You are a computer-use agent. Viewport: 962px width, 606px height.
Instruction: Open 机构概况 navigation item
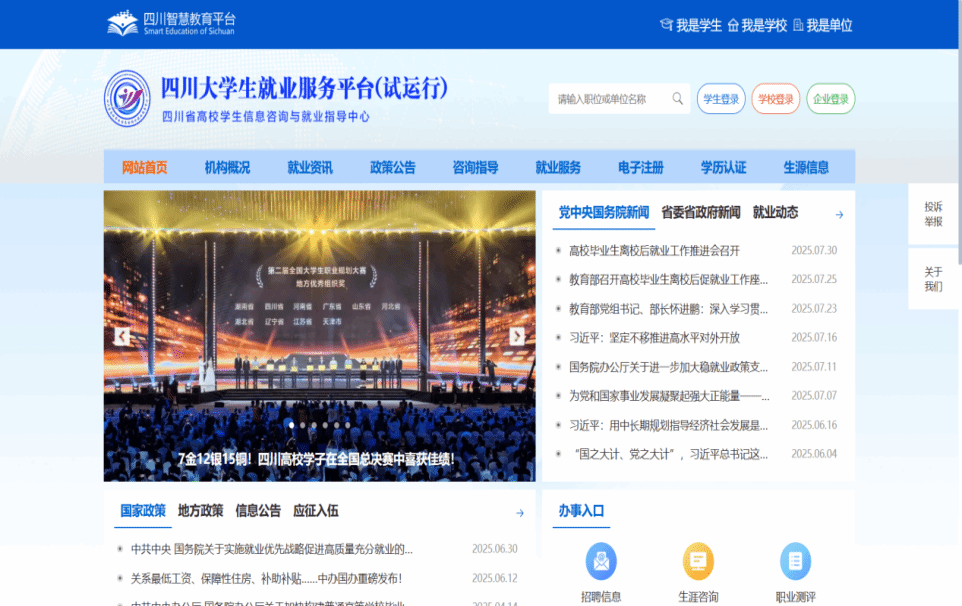[228, 167]
